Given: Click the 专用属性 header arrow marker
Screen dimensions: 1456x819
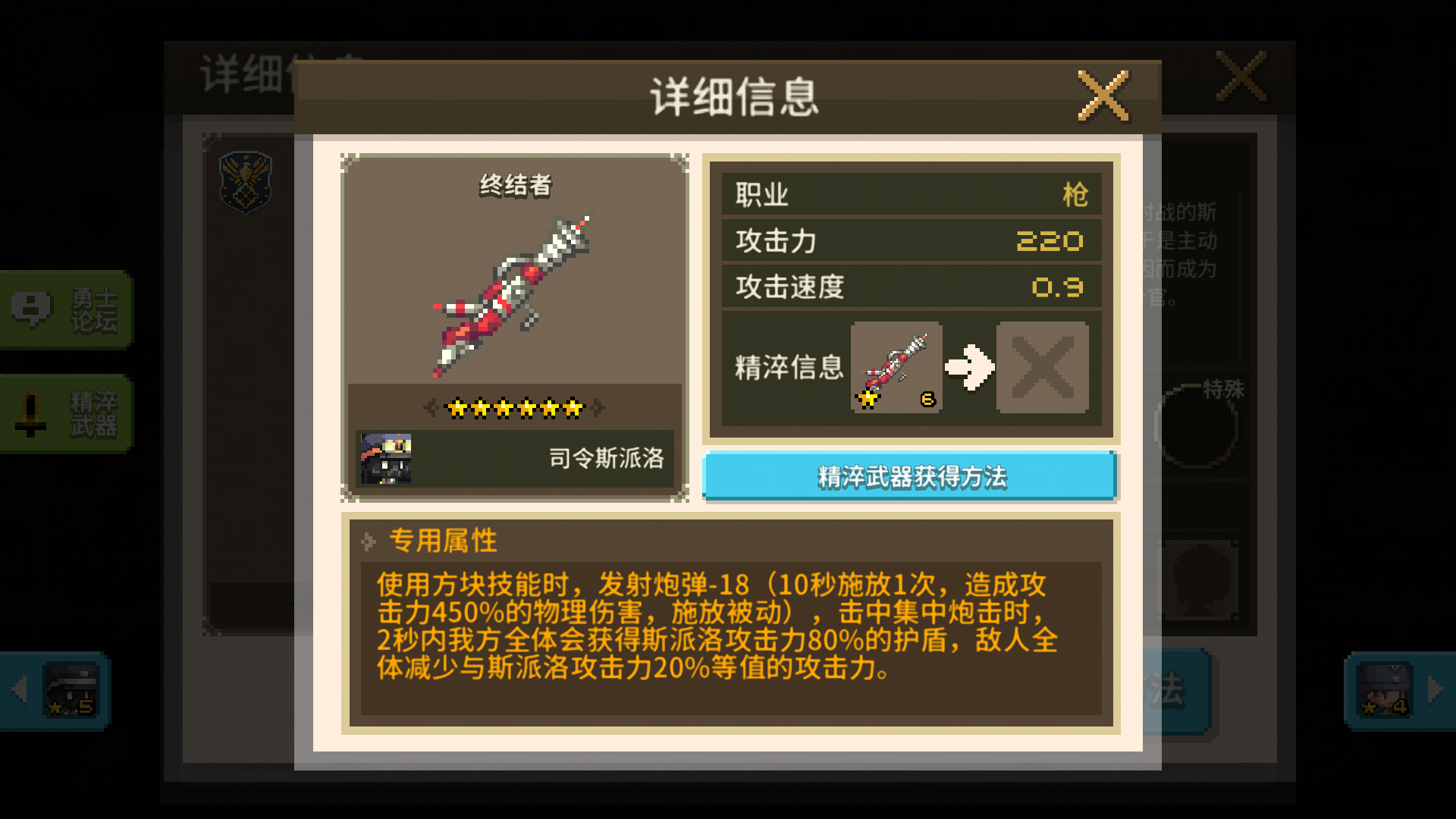Looking at the screenshot, I should tap(369, 541).
